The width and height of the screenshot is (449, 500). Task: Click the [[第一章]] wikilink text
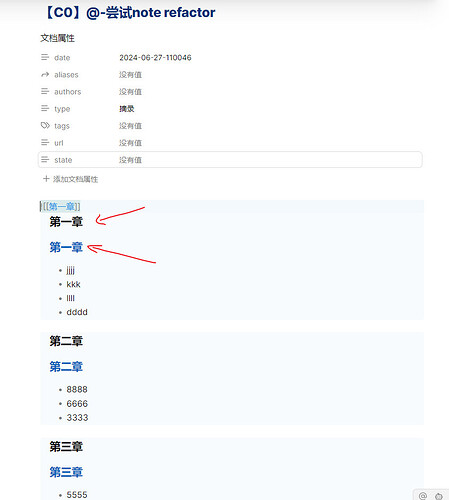coord(61,206)
